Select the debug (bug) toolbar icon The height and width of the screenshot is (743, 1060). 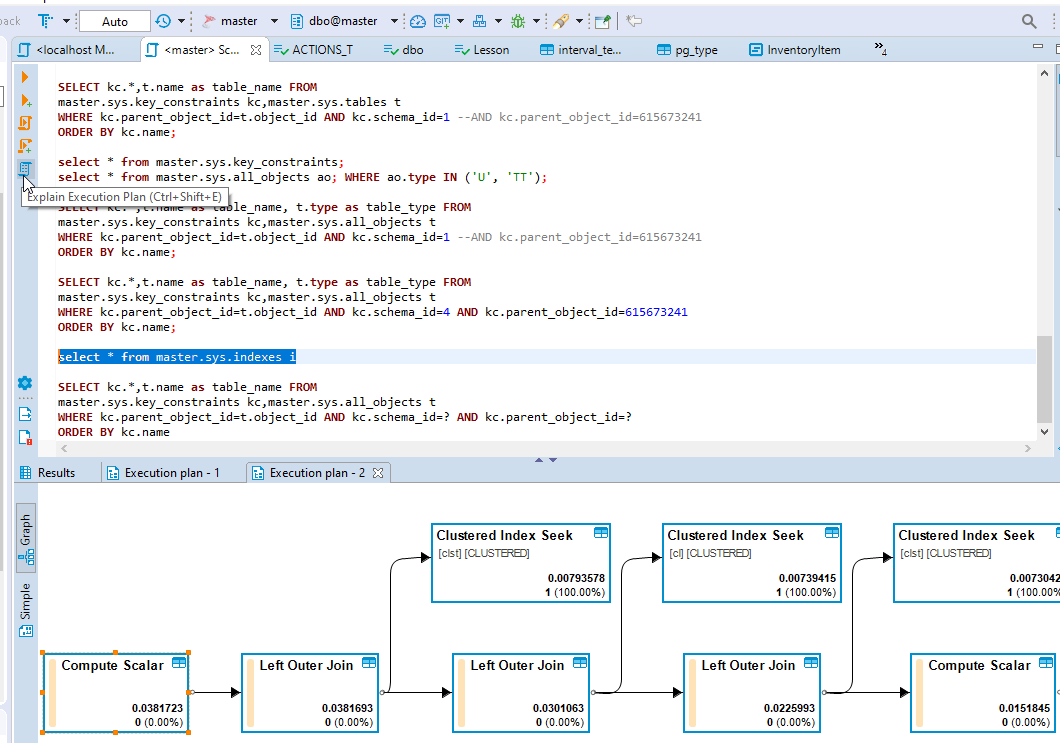point(518,20)
